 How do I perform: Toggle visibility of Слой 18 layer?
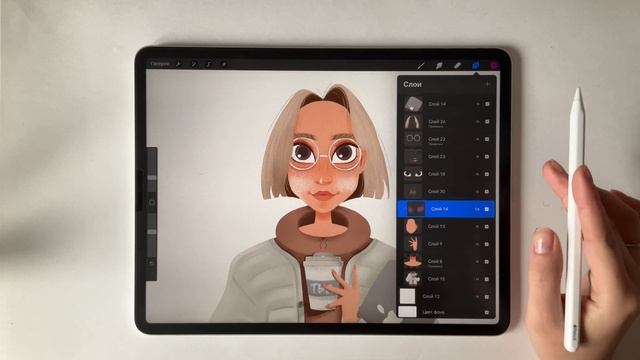[x=487, y=174]
